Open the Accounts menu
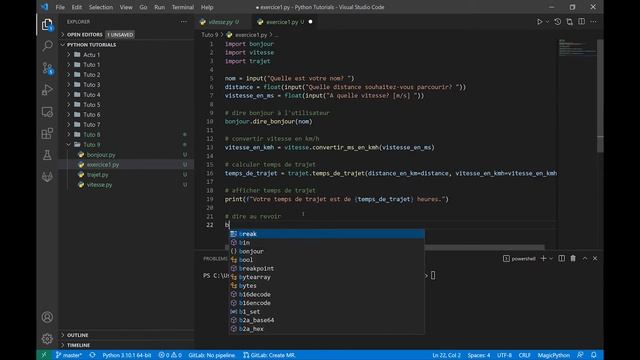The image size is (640, 360). point(47,317)
